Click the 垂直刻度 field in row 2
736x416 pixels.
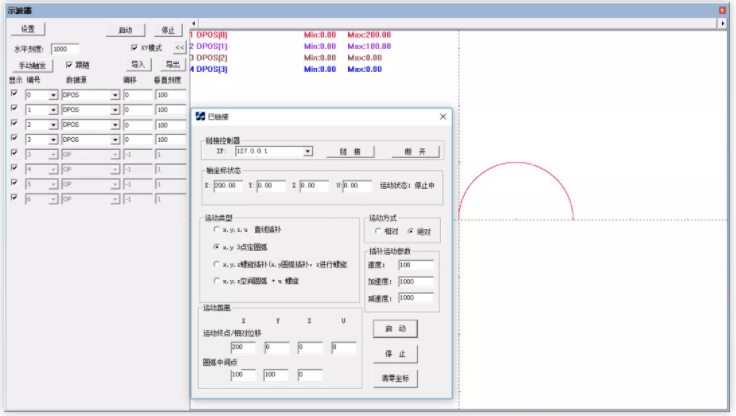(170, 125)
